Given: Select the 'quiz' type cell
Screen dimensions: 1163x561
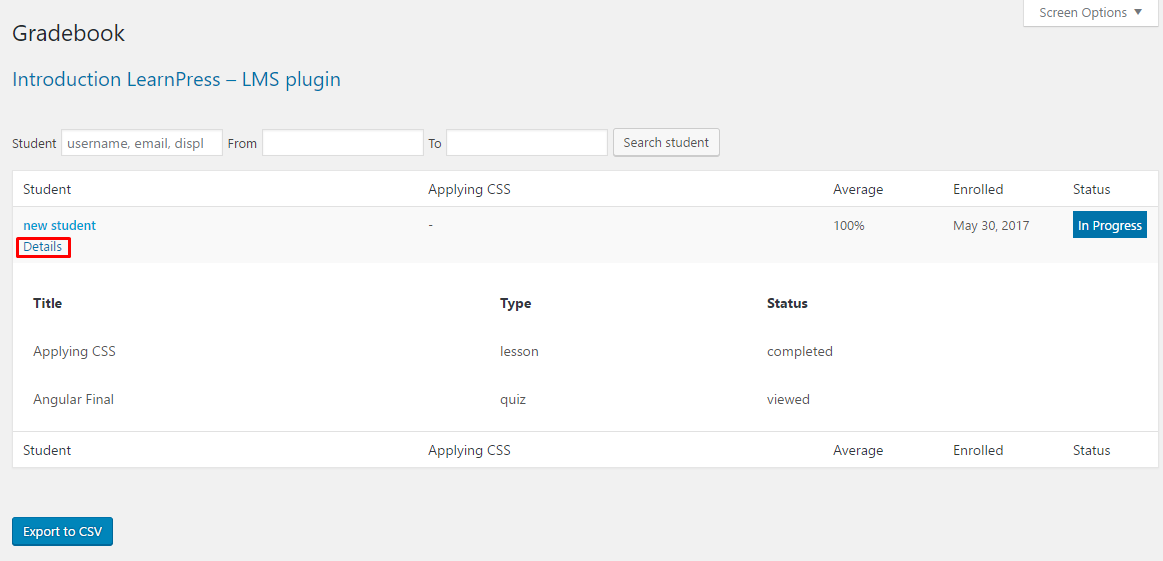Looking at the screenshot, I should tap(513, 399).
